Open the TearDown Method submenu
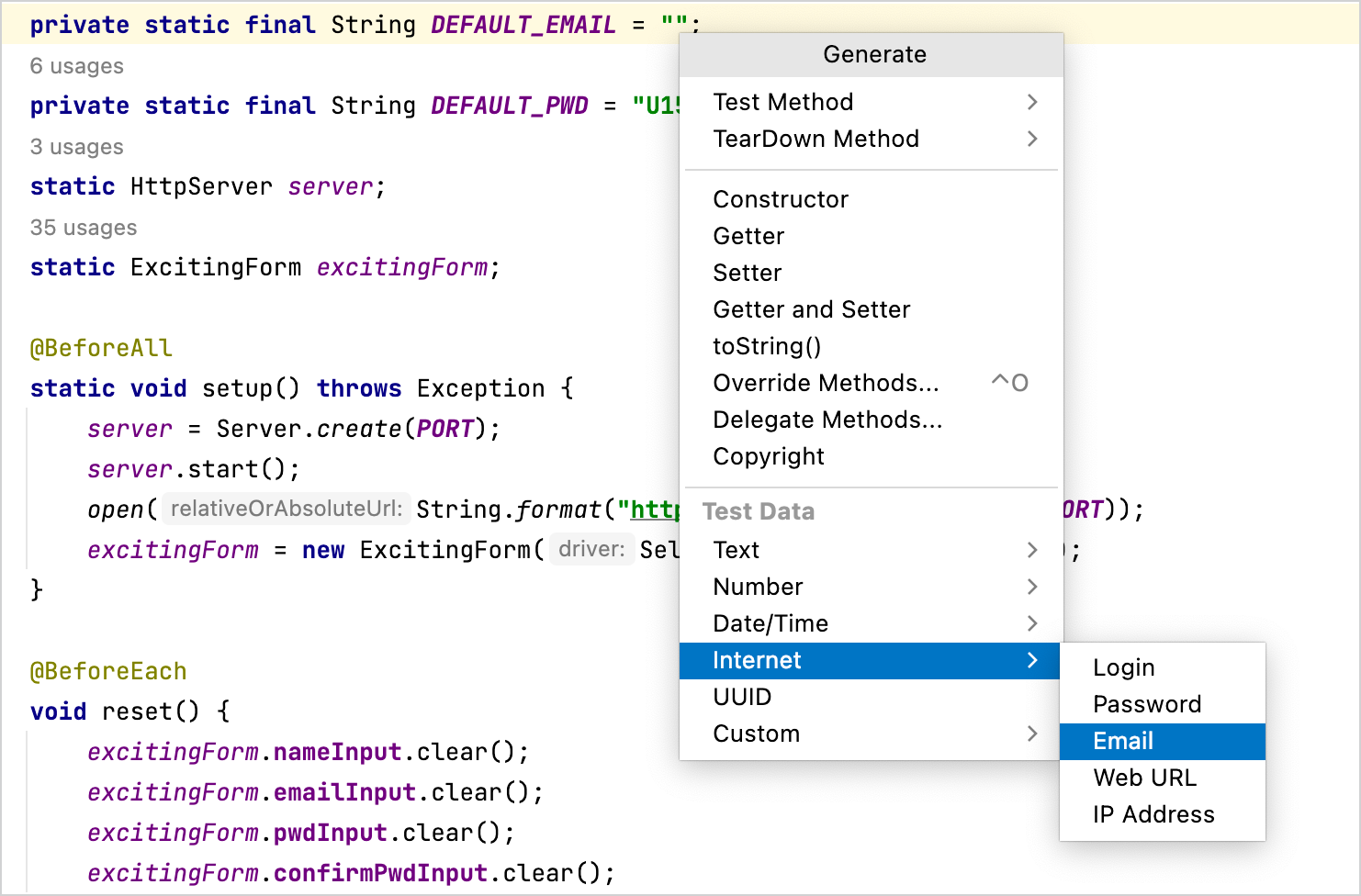Viewport: 1361px width, 896px height. 871,139
